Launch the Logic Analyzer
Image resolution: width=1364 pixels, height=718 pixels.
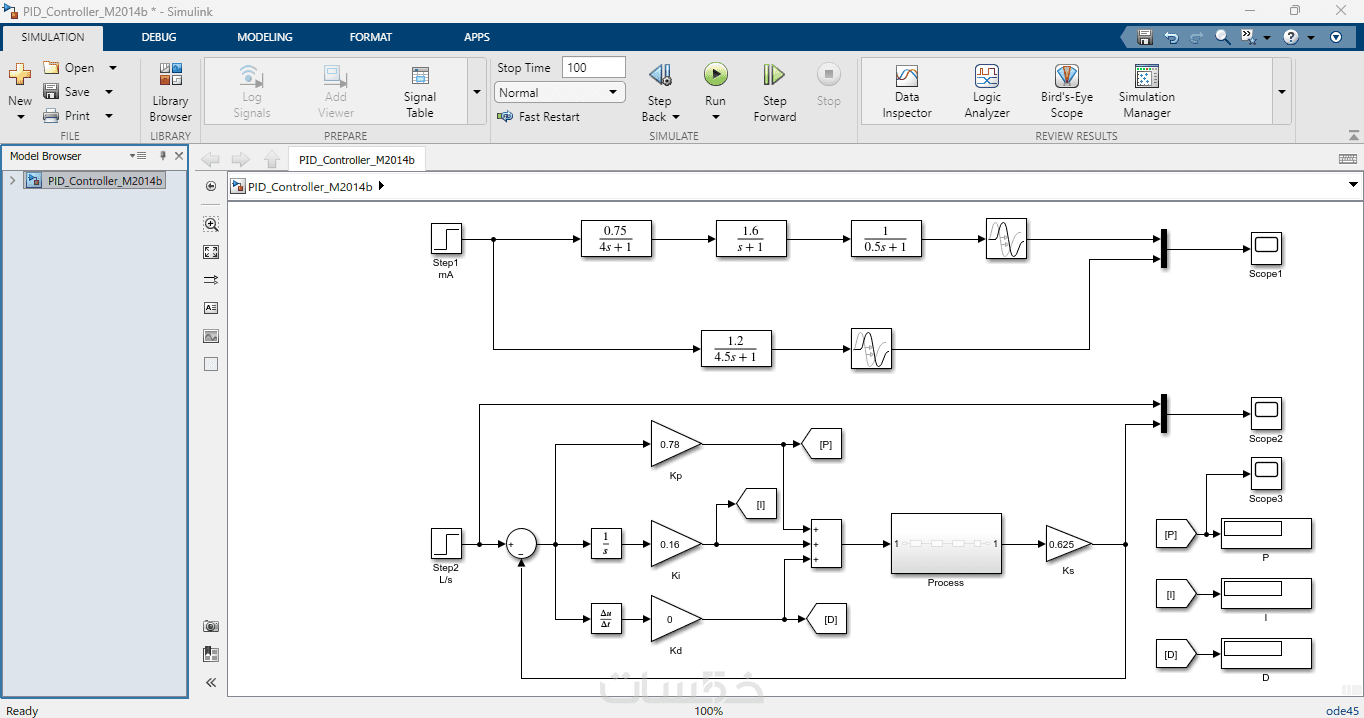(x=987, y=91)
